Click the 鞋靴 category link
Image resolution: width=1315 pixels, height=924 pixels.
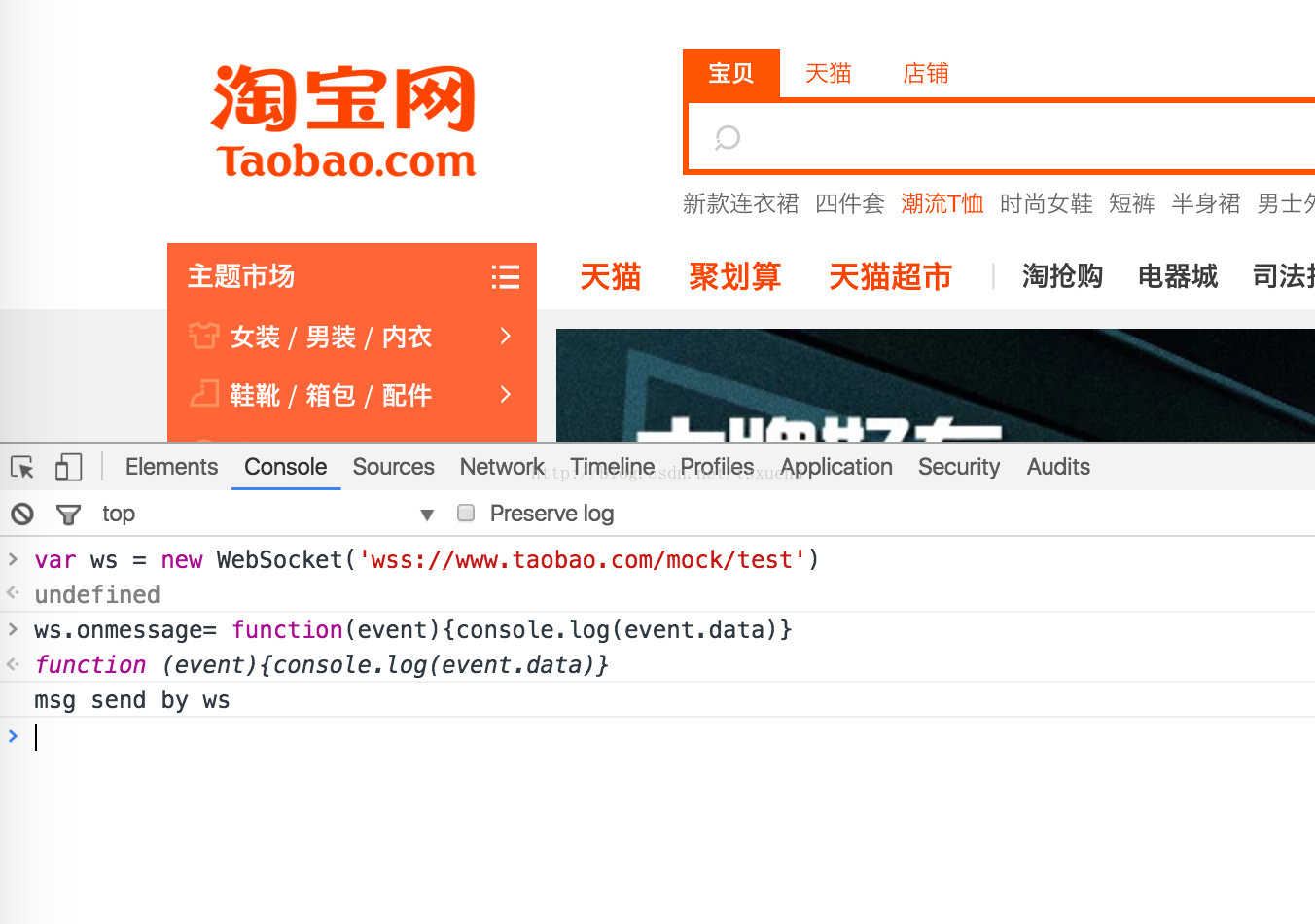point(255,395)
